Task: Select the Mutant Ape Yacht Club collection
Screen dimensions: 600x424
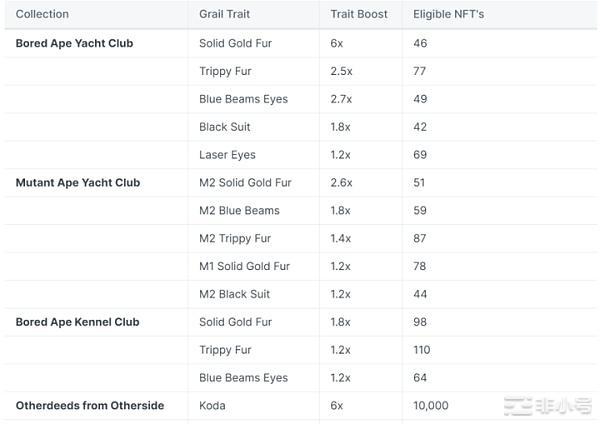Action: pos(78,183)
